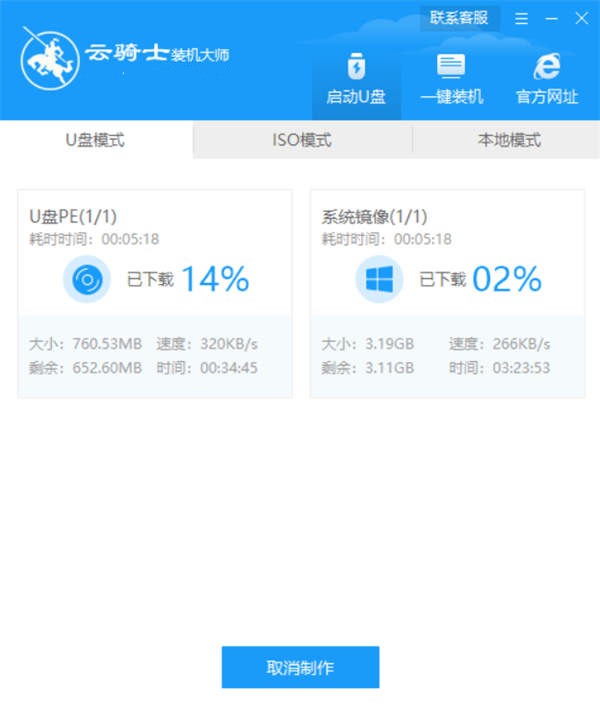
Task: Select the 系统镜像(1/1) heading
Action: click(374, 216)
